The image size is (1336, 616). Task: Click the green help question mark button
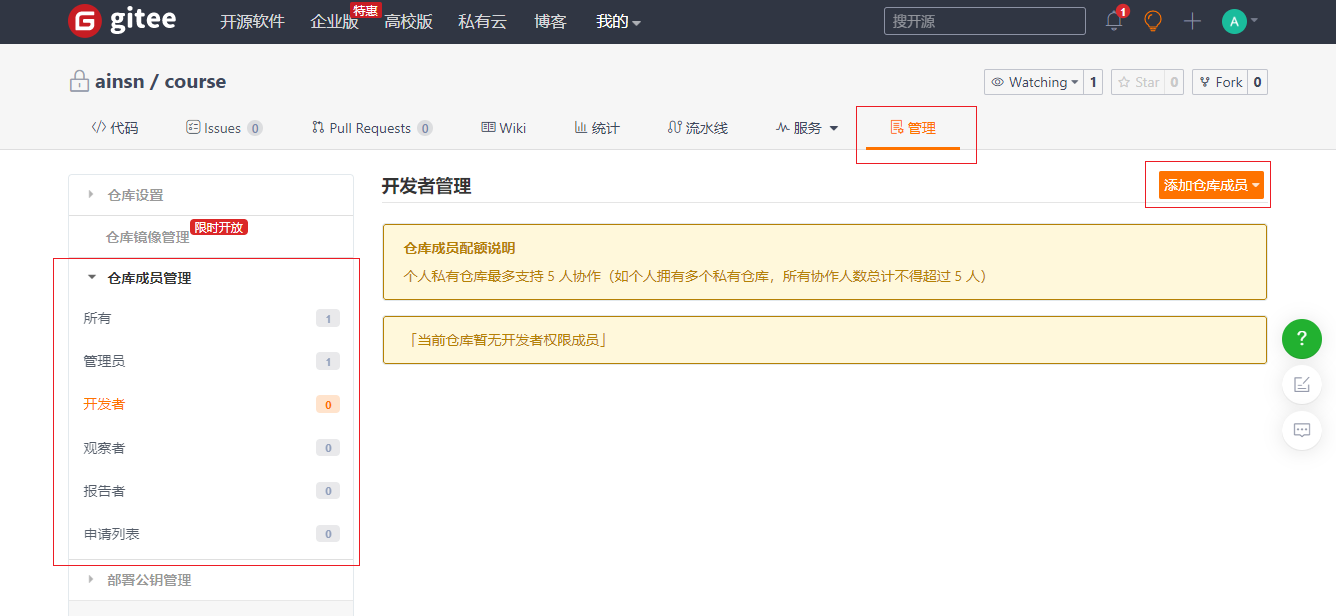[x=1301, y=339]
